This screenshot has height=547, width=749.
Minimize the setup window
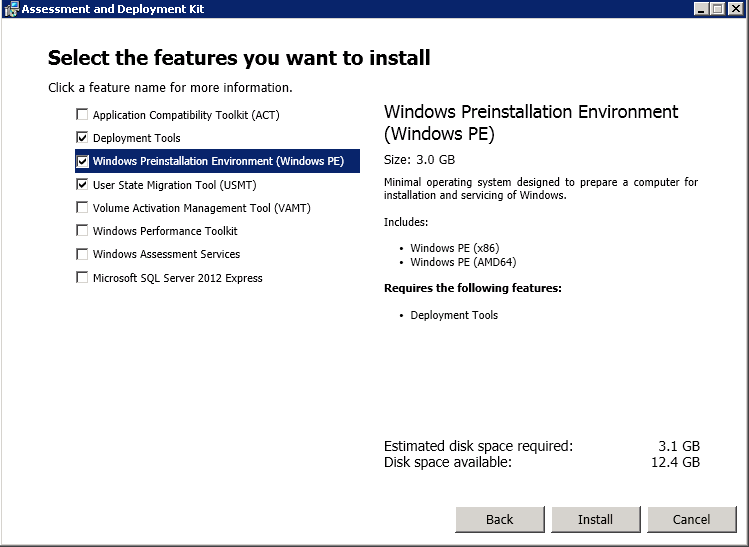point(701,9)
